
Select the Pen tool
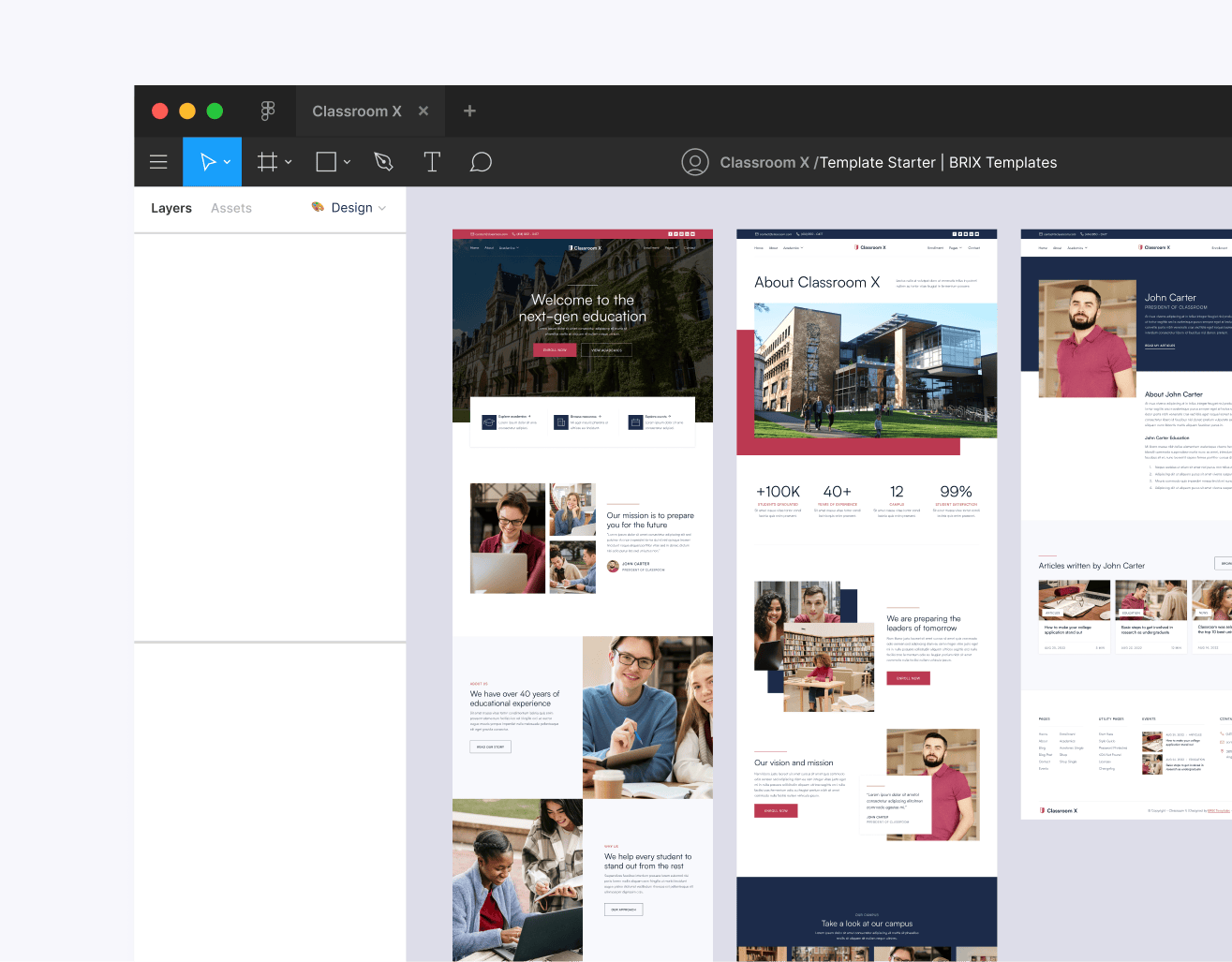click(383, 161)
